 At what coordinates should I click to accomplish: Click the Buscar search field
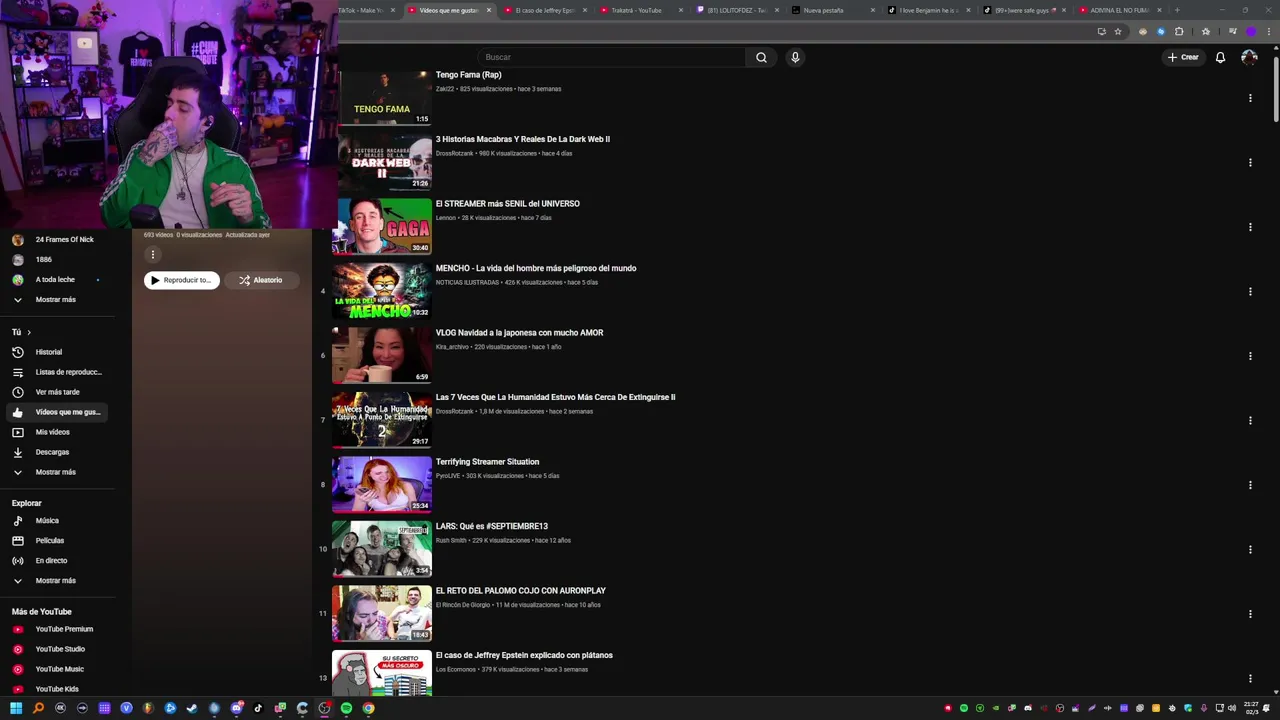pos(612,57)
